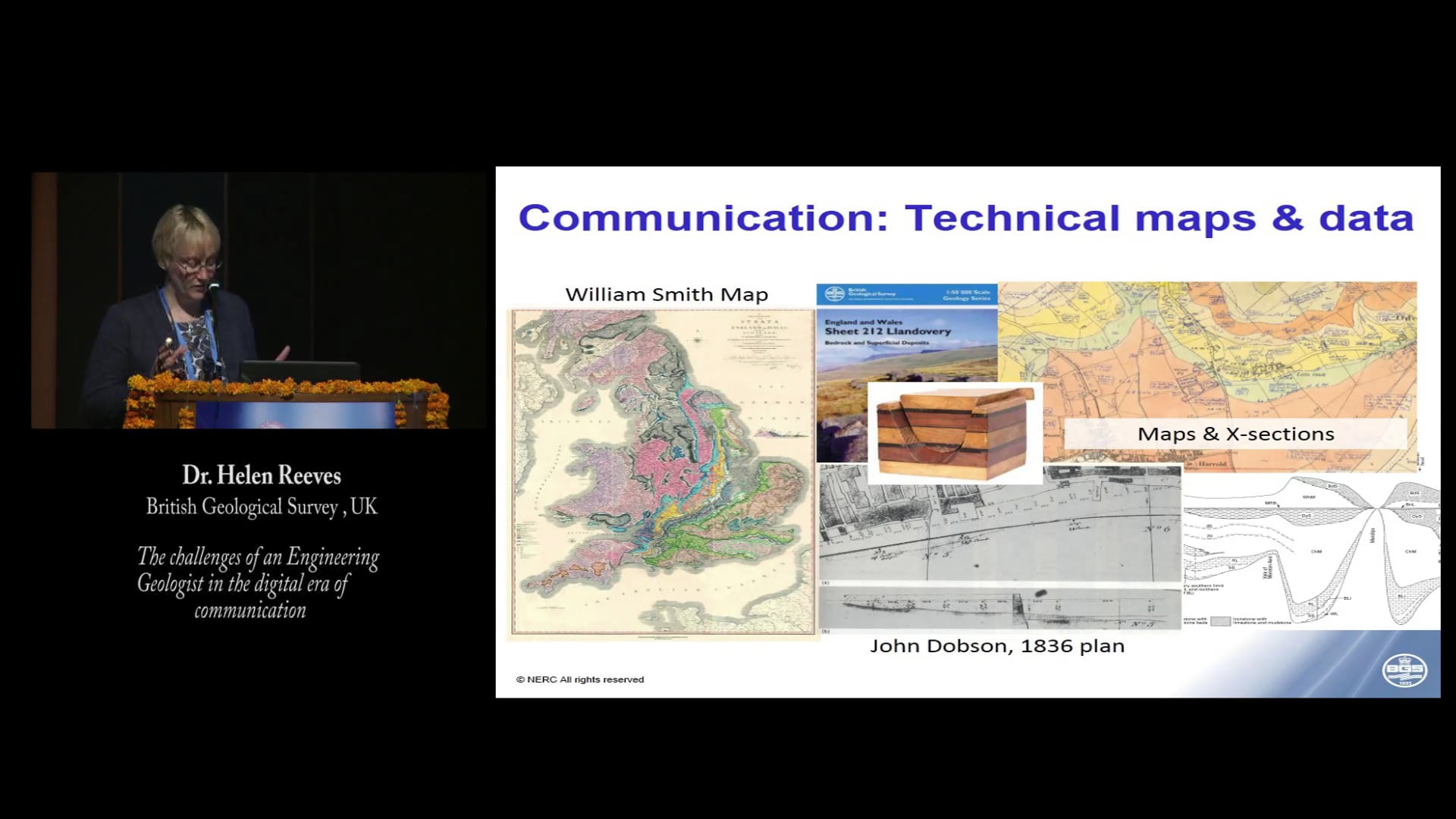Image resolution: width=1456 pixels, height=819 pixels.
Task: Click the NERC All rights reserved text
Action: coord(579,679)
